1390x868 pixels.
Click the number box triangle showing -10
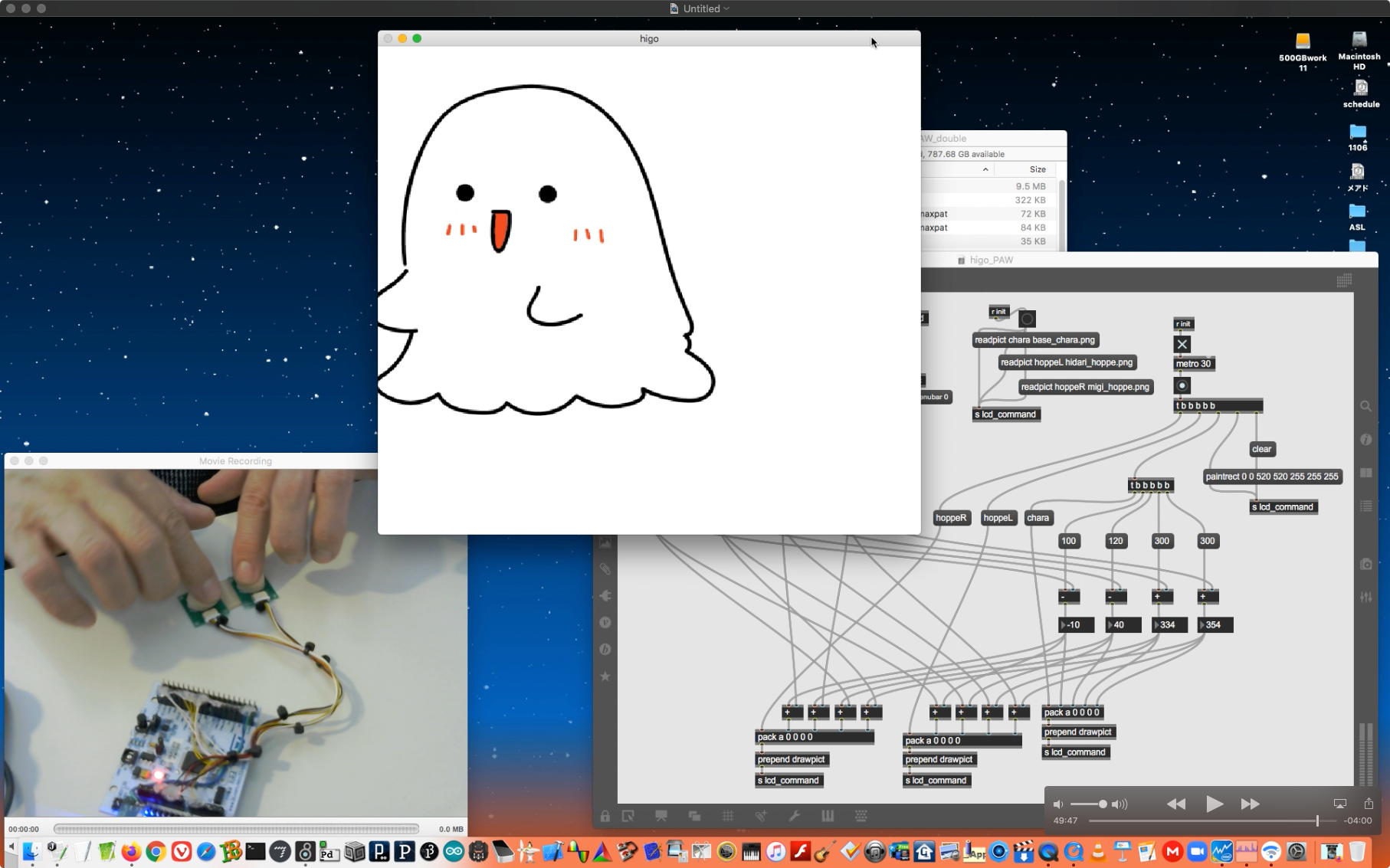click(1064, 625)
